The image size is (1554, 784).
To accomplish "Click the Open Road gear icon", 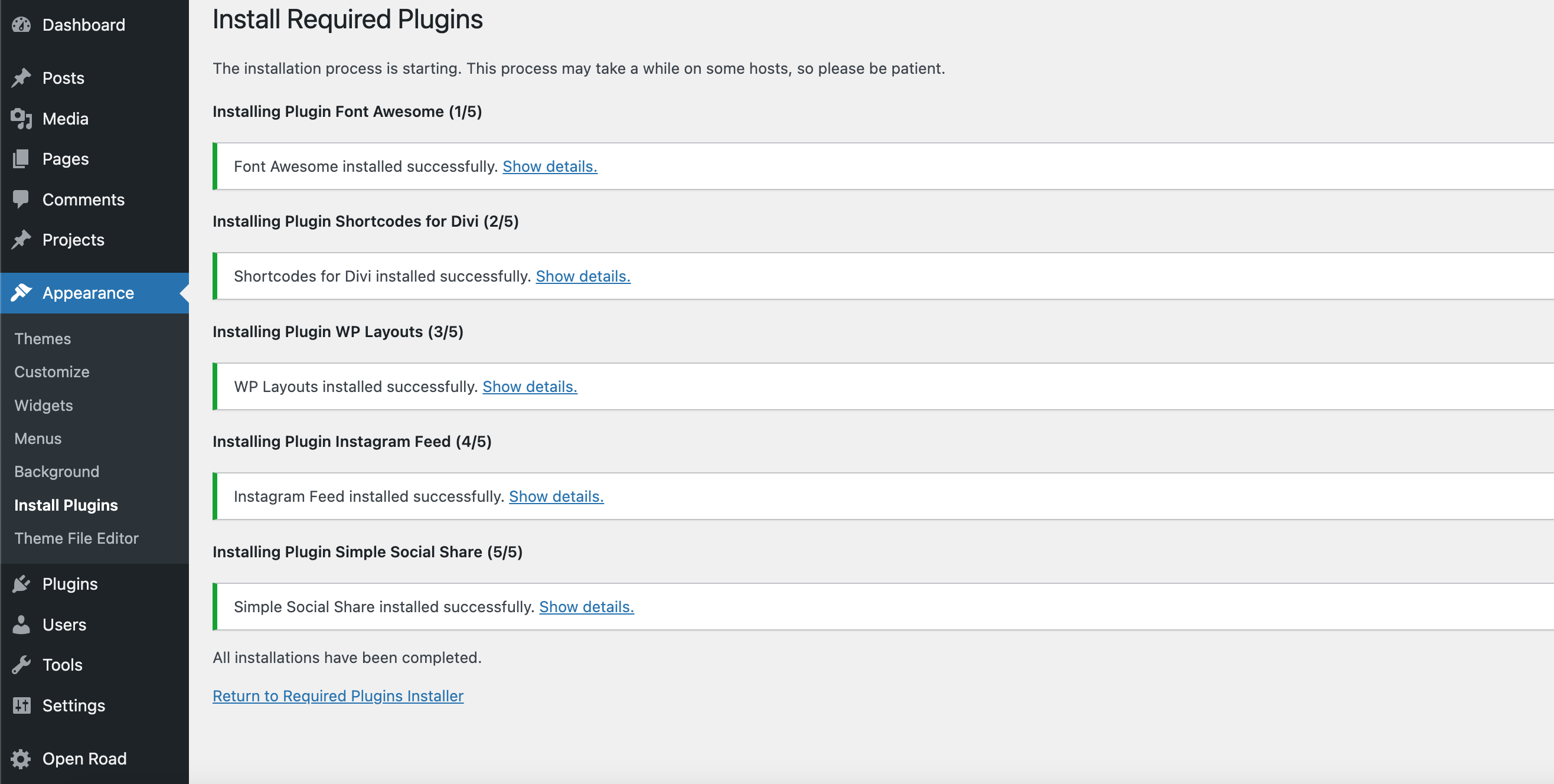I will (x=21, y=758).
